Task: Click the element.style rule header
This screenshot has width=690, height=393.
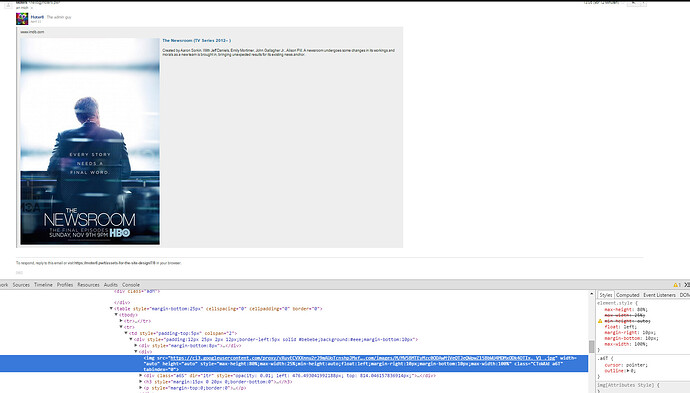Action: click(617, 303)
